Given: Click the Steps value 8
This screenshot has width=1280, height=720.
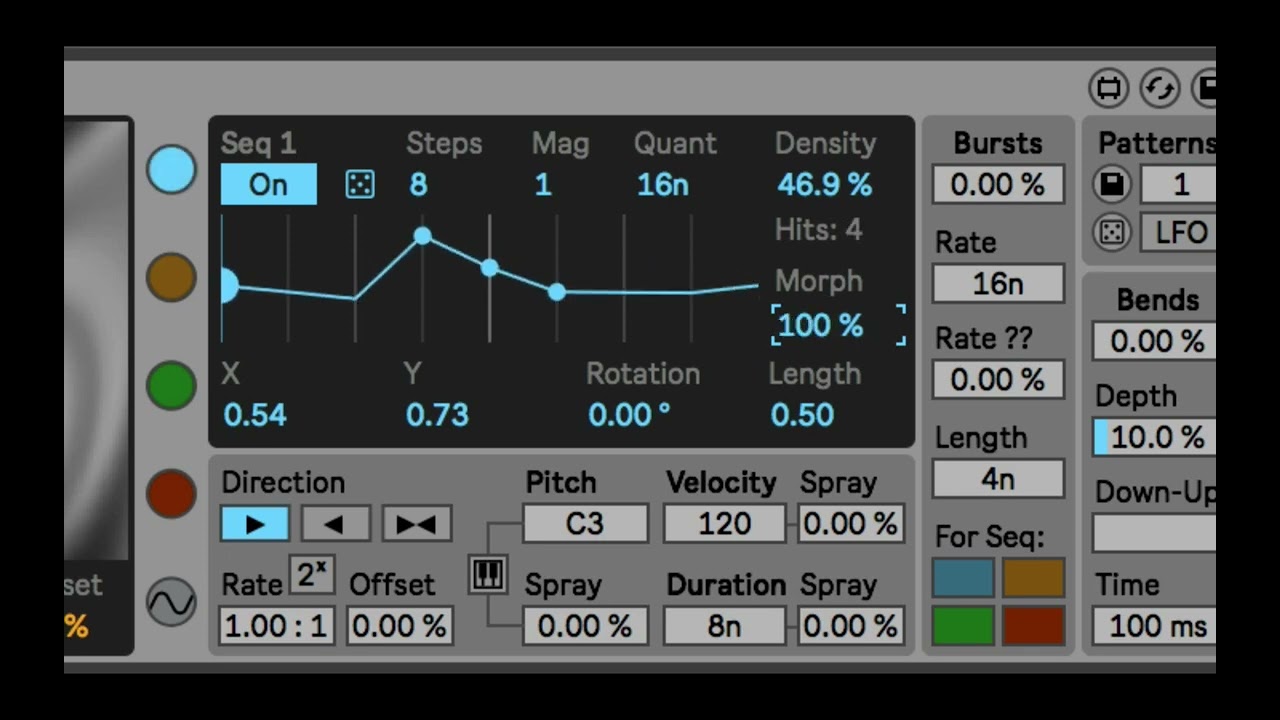Looking at the screenshot, I should [418, 185].
